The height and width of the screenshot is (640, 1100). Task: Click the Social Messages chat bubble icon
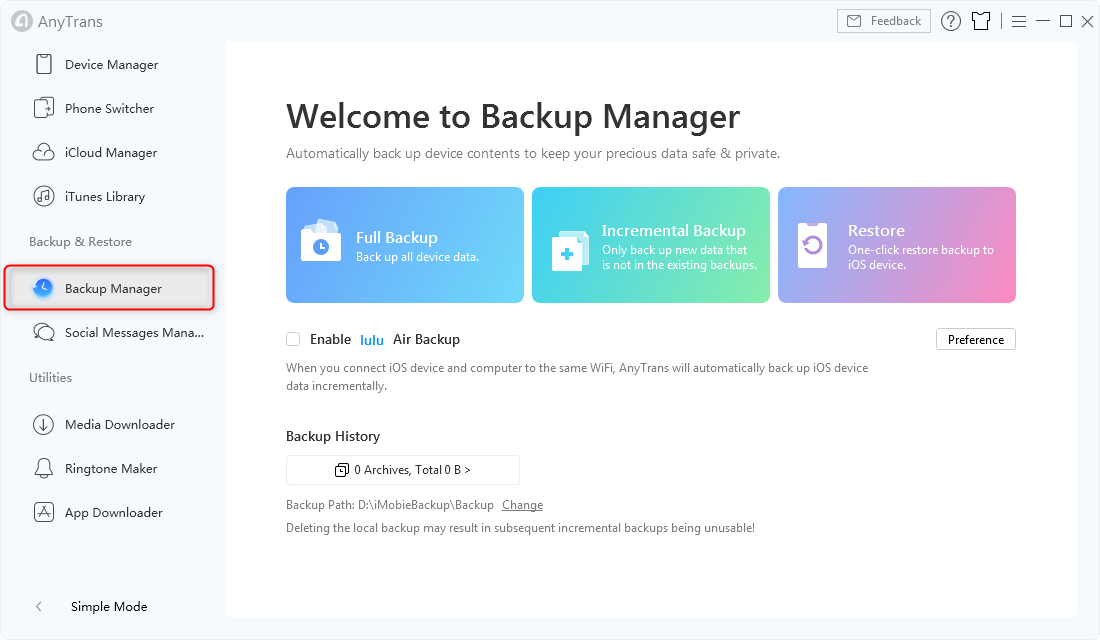point(43,332)
